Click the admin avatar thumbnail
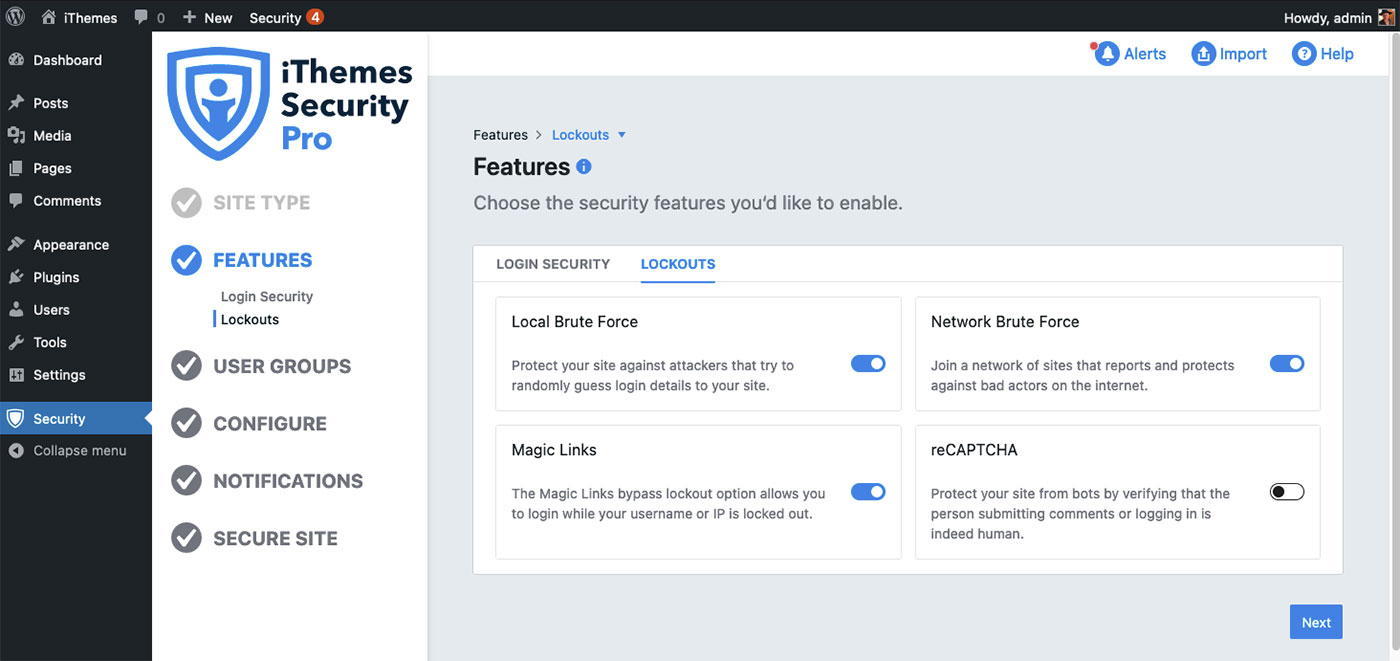 (1386, 17)
